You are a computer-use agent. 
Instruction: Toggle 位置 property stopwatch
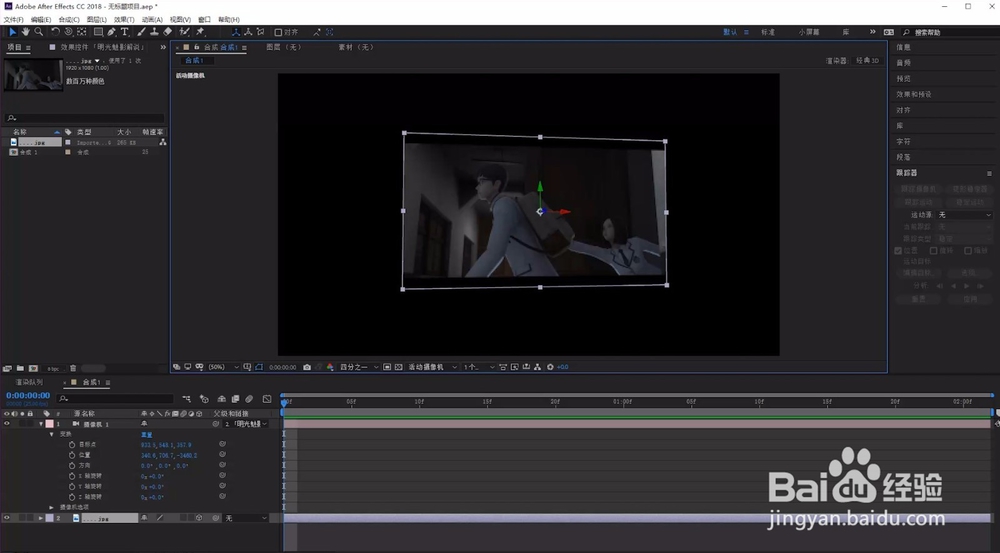pos(72,455)
